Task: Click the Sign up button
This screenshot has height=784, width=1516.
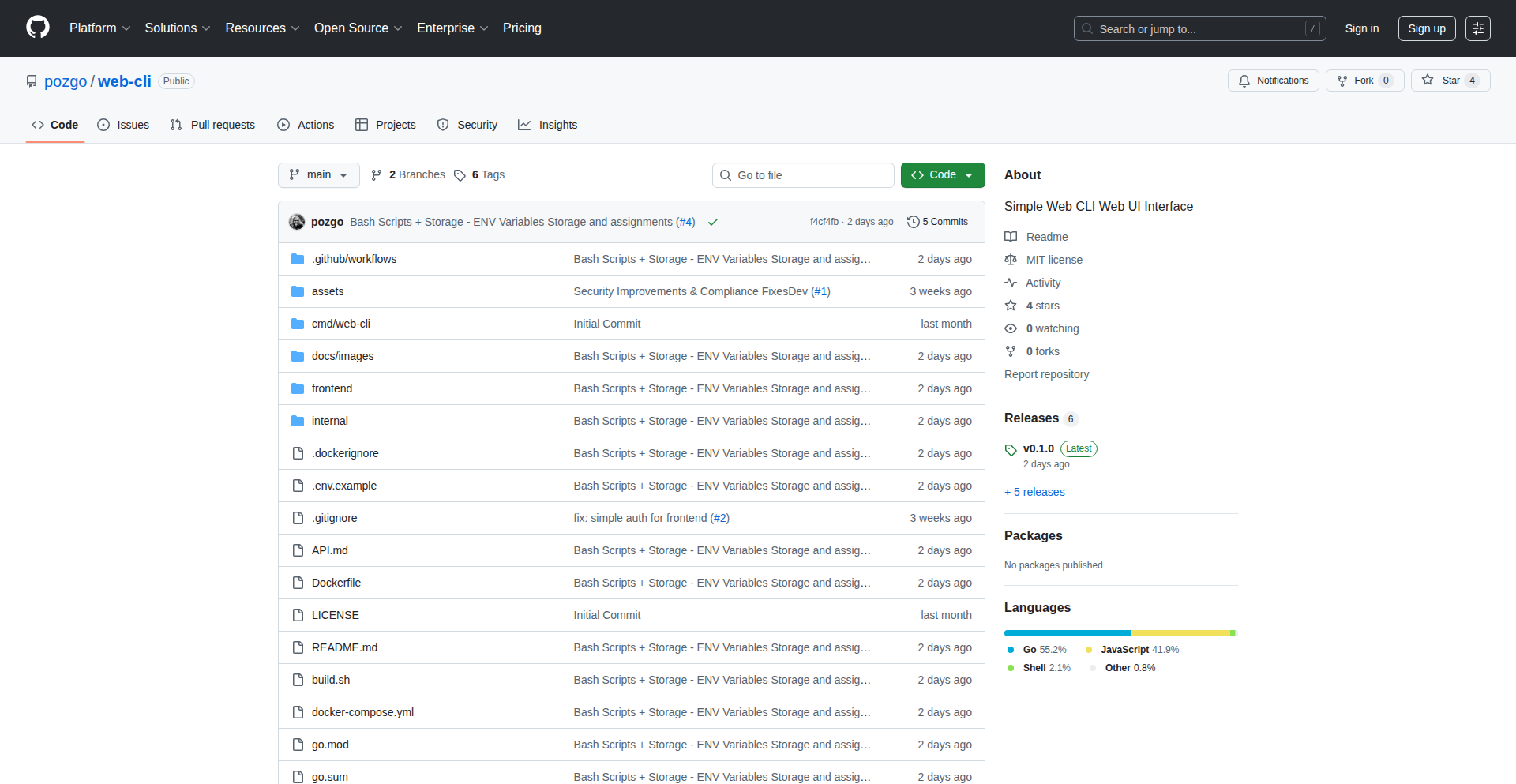Action: point(1426,28)
